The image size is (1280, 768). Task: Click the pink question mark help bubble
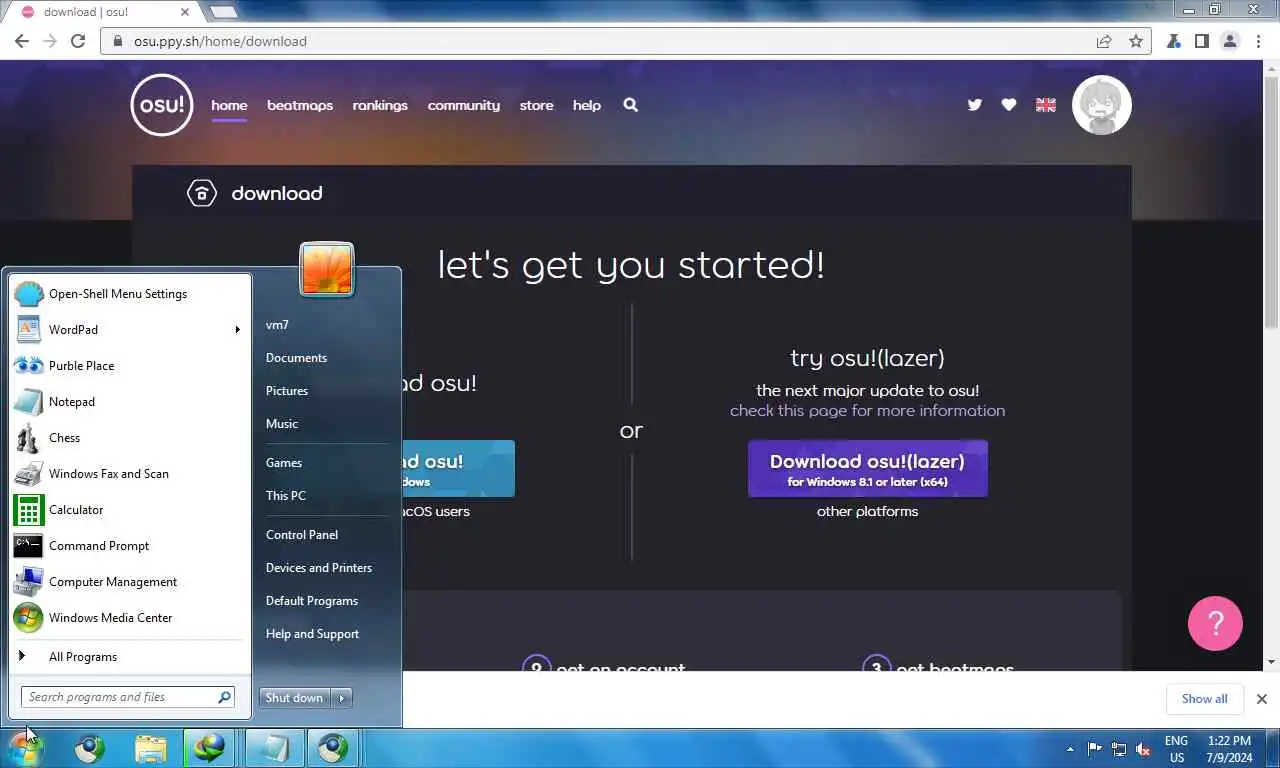pos(1215,624)
